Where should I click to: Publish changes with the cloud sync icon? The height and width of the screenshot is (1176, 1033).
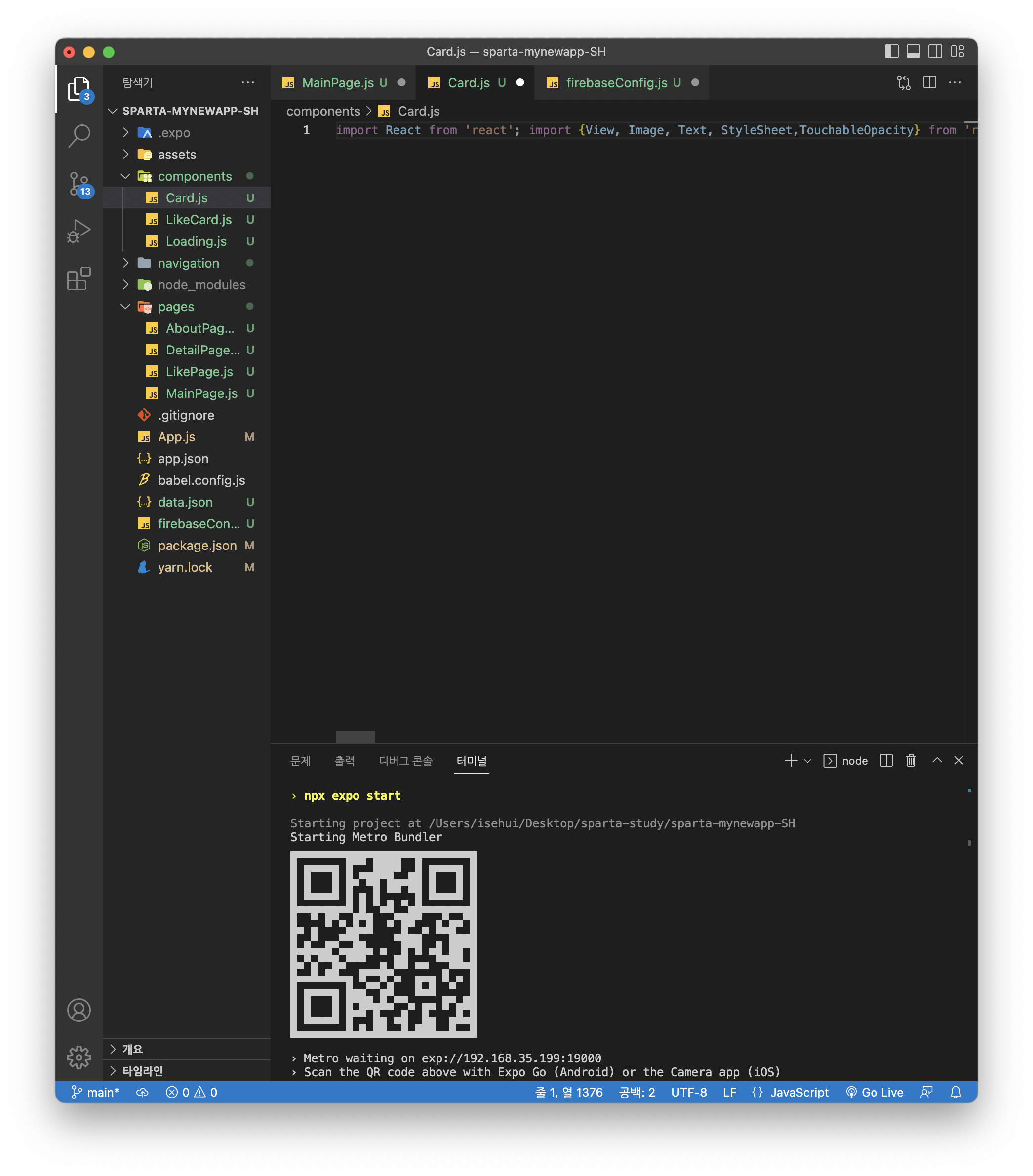[142, 1092]
